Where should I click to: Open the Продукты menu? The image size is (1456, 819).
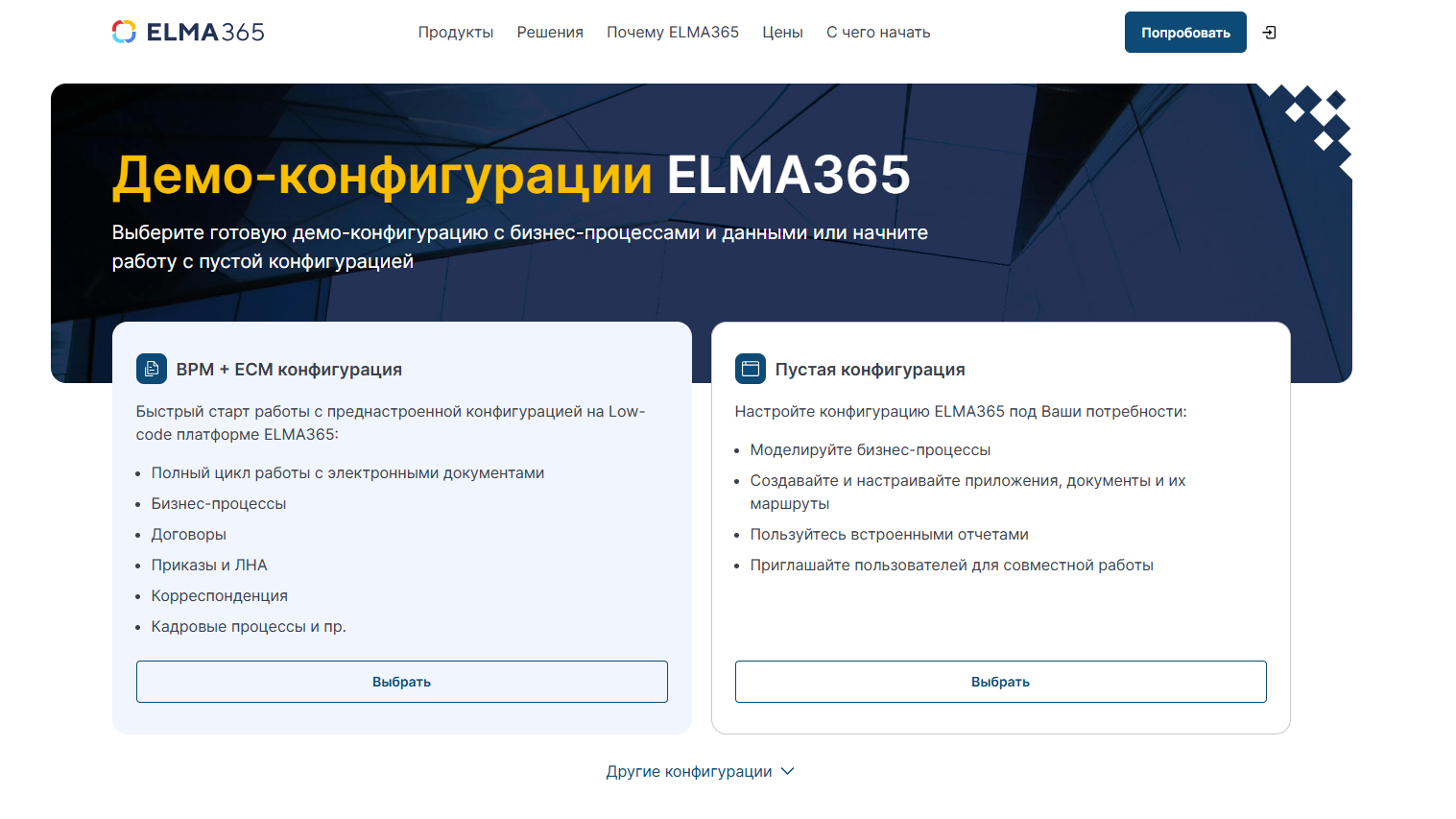[455, 32]
